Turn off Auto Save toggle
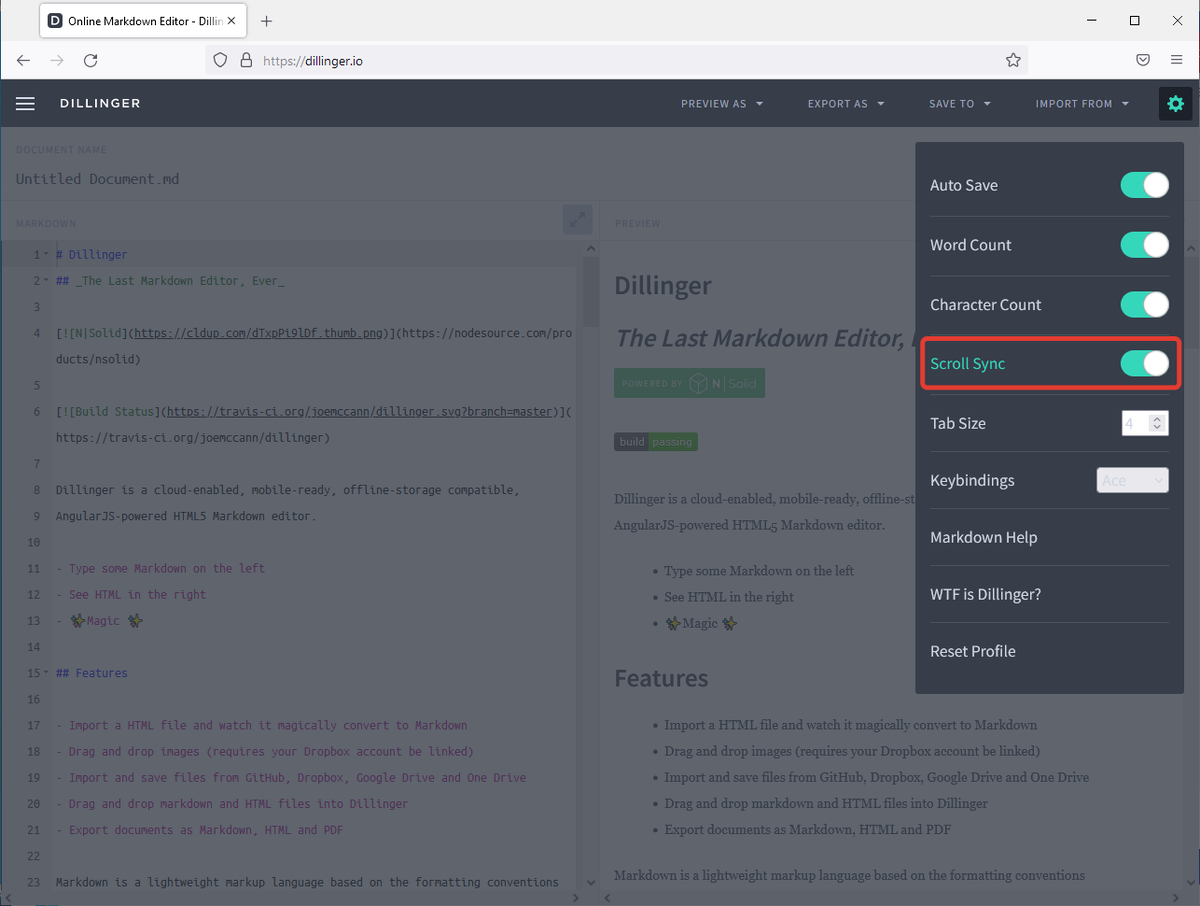This screenshot has height=906, width=1200. coord(1144,185)
